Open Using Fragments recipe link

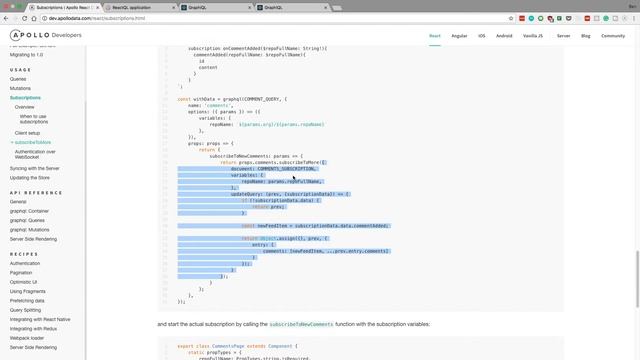pos(28,291)
